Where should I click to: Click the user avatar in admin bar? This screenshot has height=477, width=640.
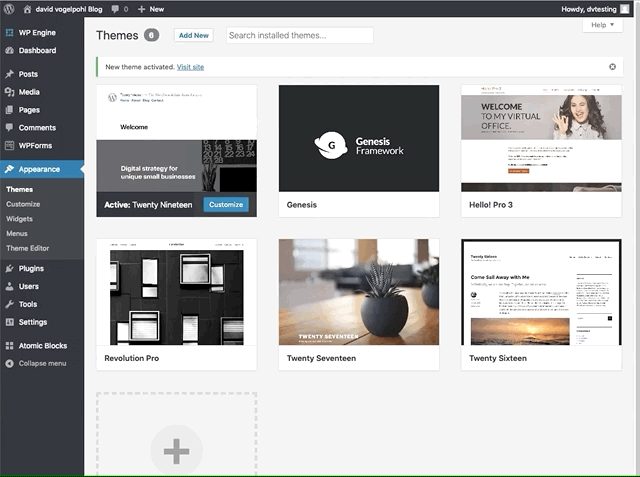624,9
